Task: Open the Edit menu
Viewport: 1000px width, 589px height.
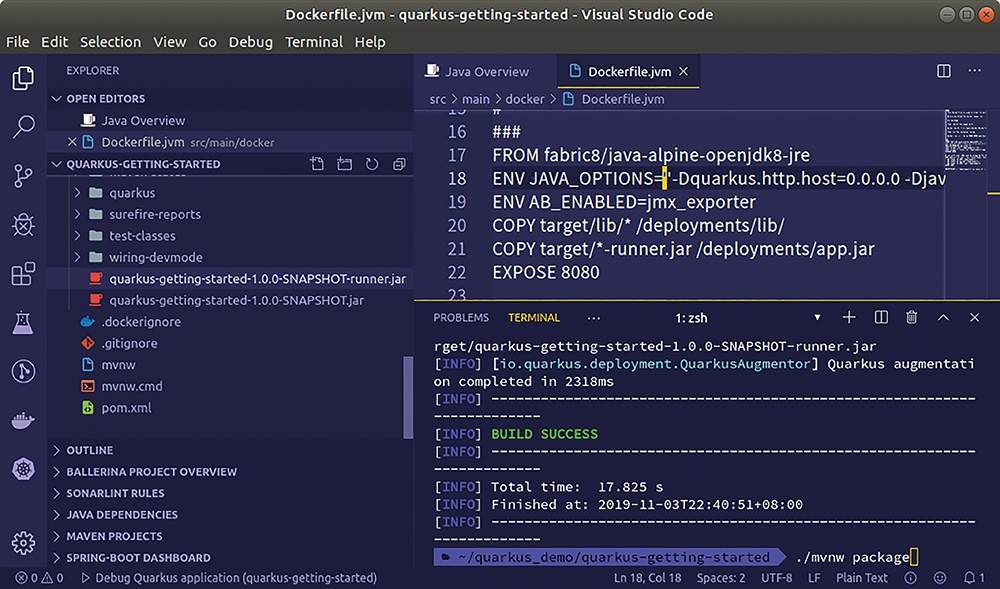Action: click(x=55, y=42)
